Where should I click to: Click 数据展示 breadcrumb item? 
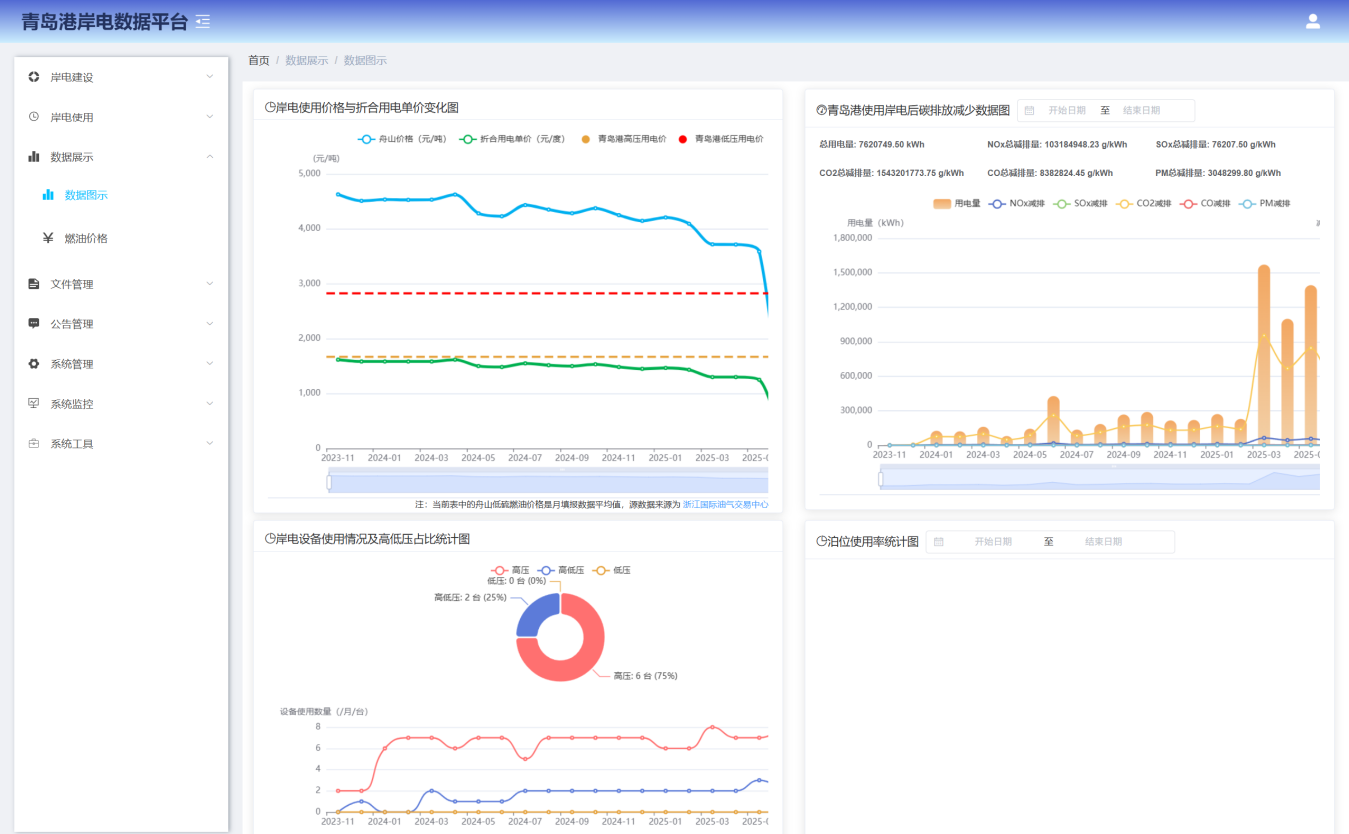[306, 60]
